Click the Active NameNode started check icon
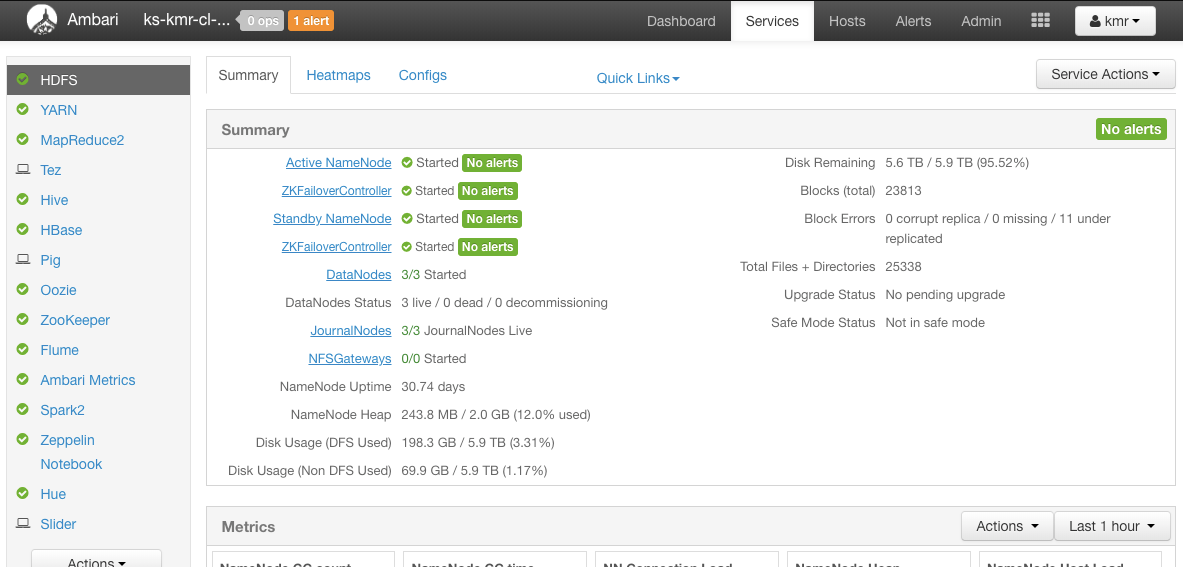Screen dimensions: 1183x567 pos(407,163)
